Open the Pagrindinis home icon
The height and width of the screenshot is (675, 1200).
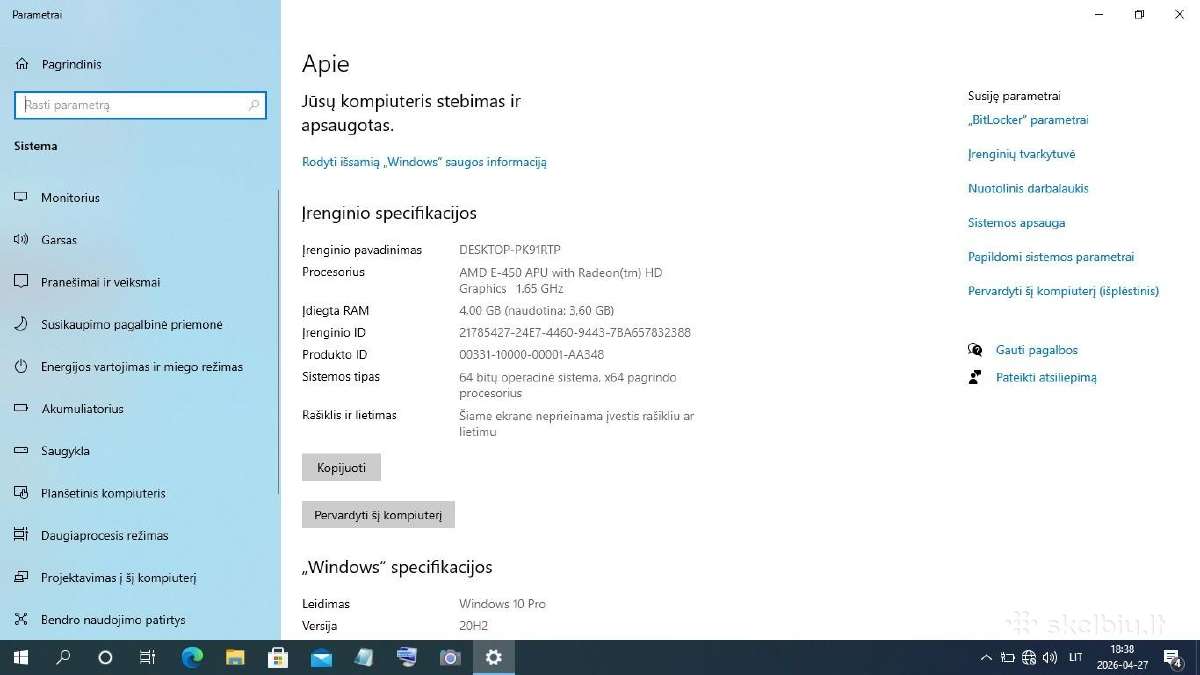pyautogui.click(x=21, y=64)
